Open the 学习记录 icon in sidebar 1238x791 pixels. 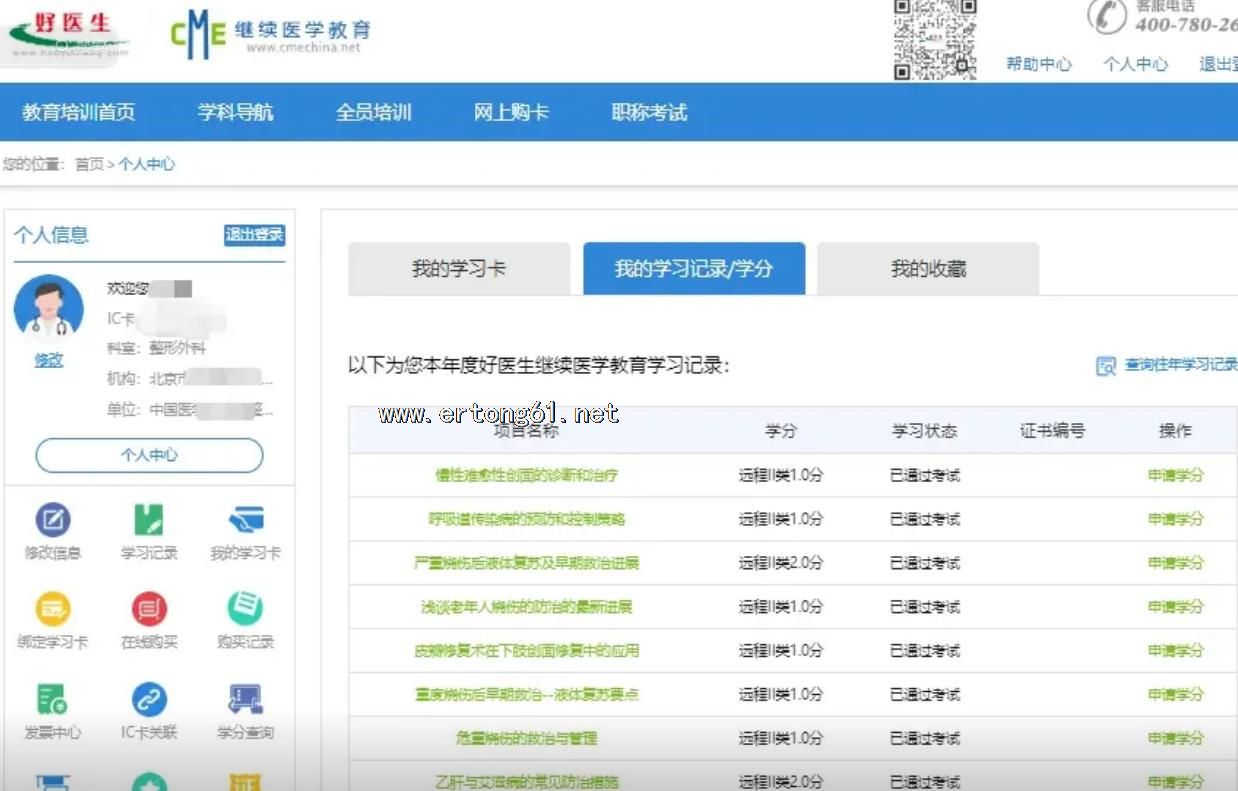point(149,520)
